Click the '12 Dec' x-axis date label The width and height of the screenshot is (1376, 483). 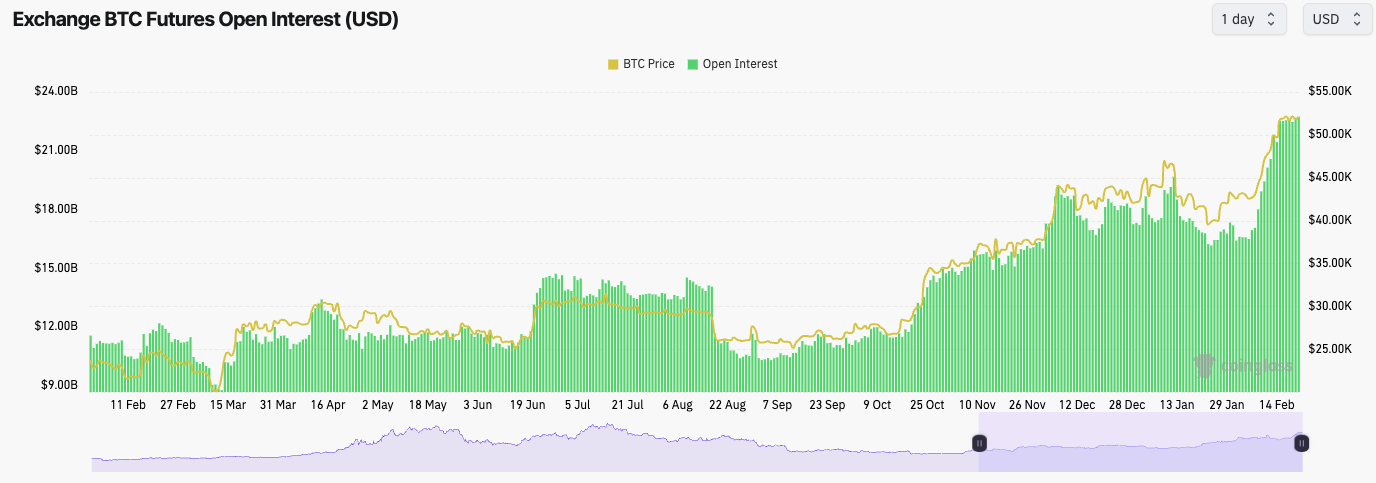click(1077, 405)
